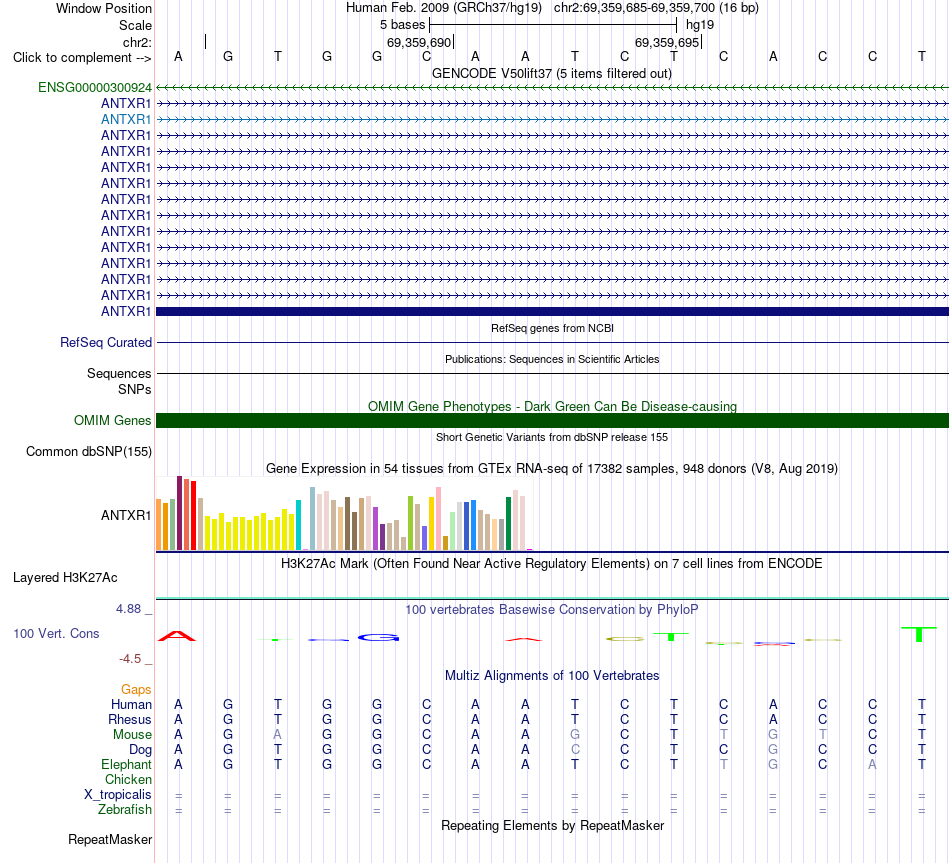Click the blue G conservation logo
950x863 pixels.
click(x=378, y=638)
